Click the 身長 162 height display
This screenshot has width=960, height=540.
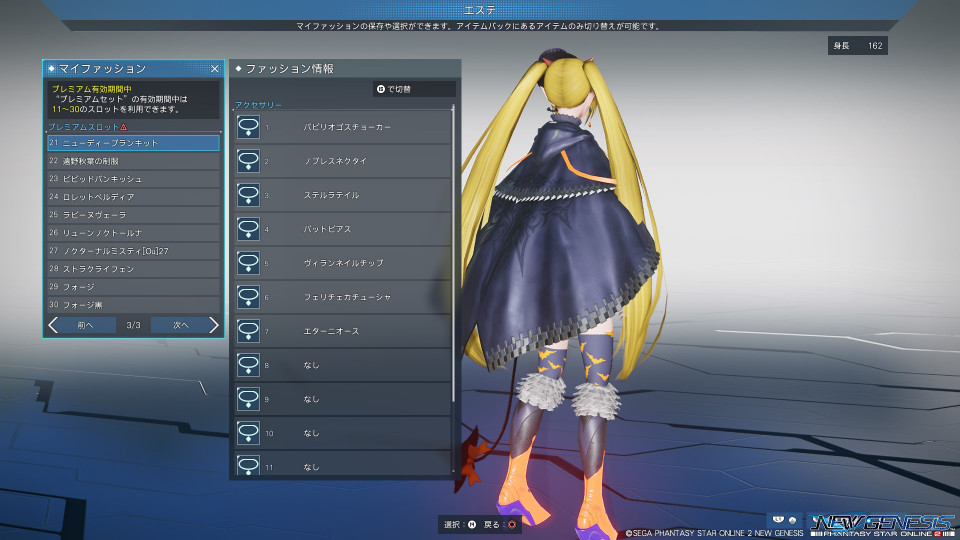click(858, 45)
